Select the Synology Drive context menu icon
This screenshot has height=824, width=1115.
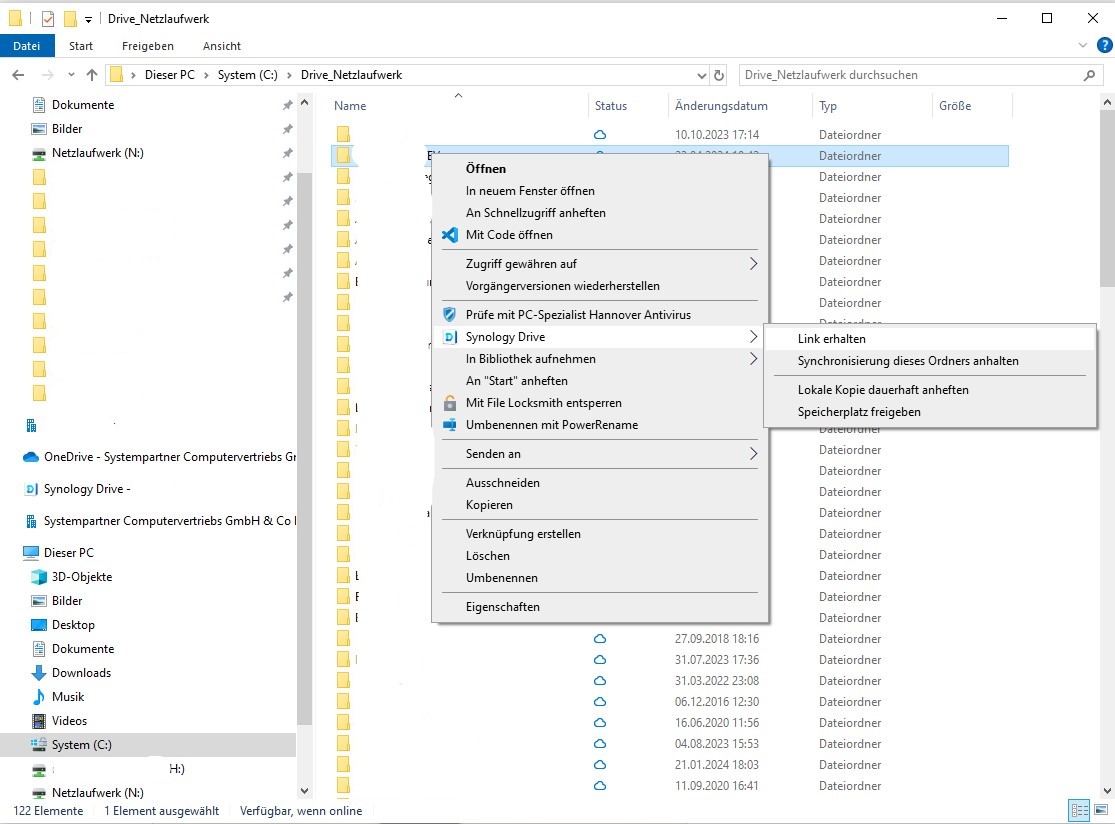(x=450, y=337)
